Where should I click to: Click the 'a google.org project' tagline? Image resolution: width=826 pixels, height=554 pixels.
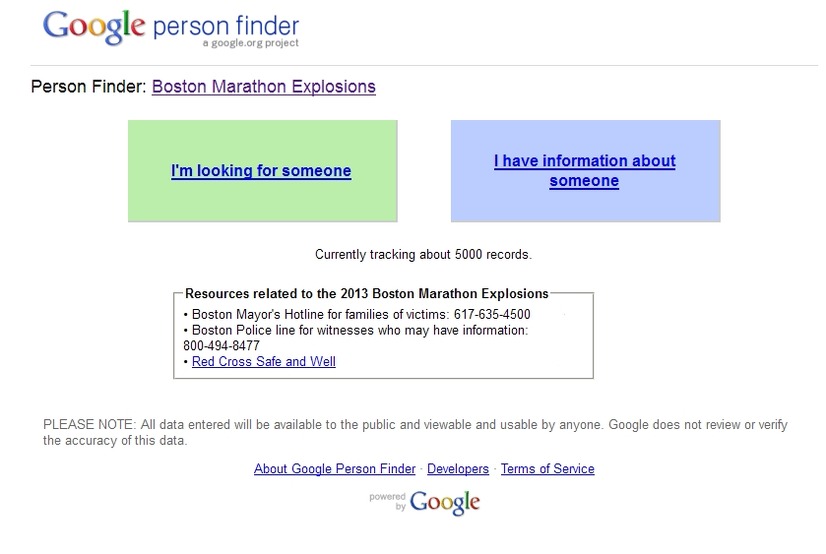click(250, 44)
